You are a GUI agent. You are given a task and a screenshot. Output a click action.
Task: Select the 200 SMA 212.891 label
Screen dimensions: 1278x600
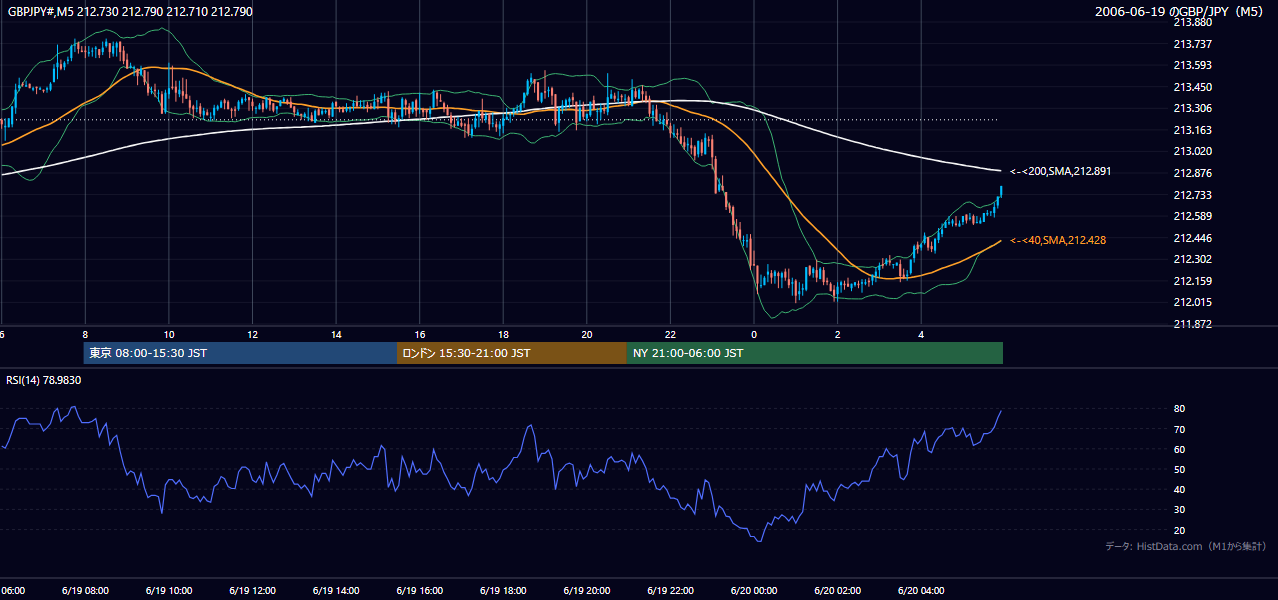[x=1061, y=172]
